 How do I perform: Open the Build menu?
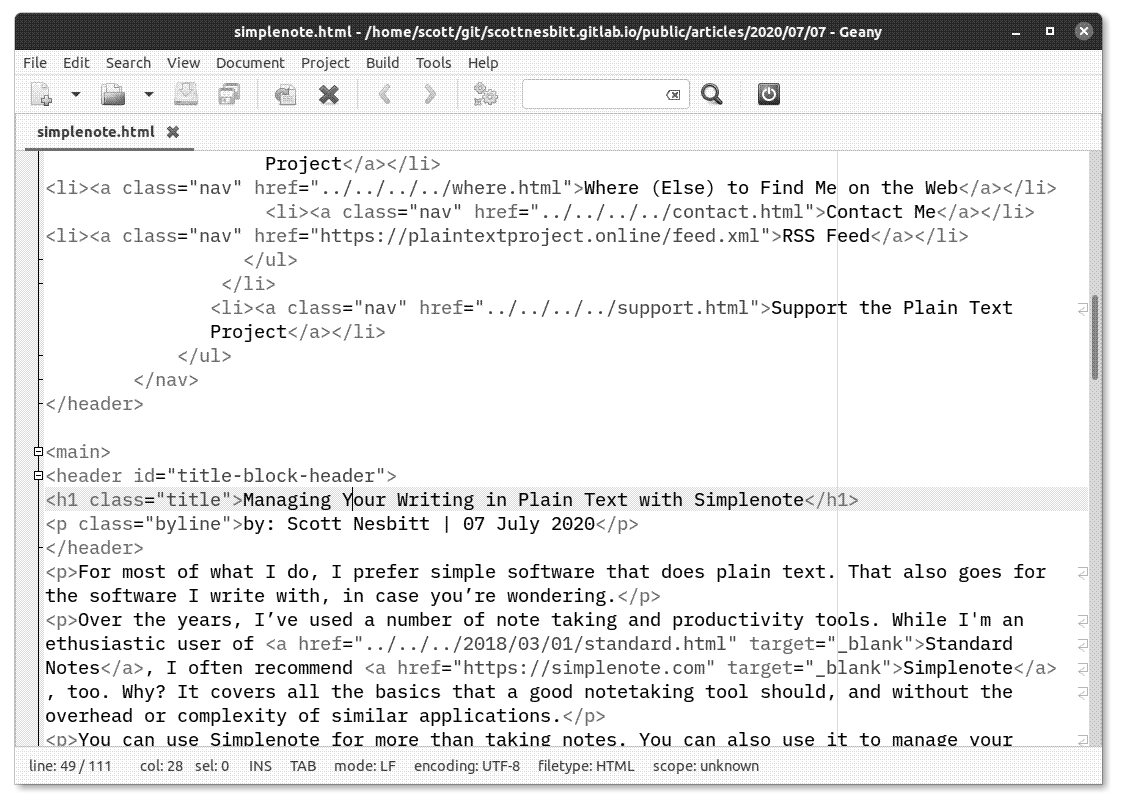pos(382,63)
